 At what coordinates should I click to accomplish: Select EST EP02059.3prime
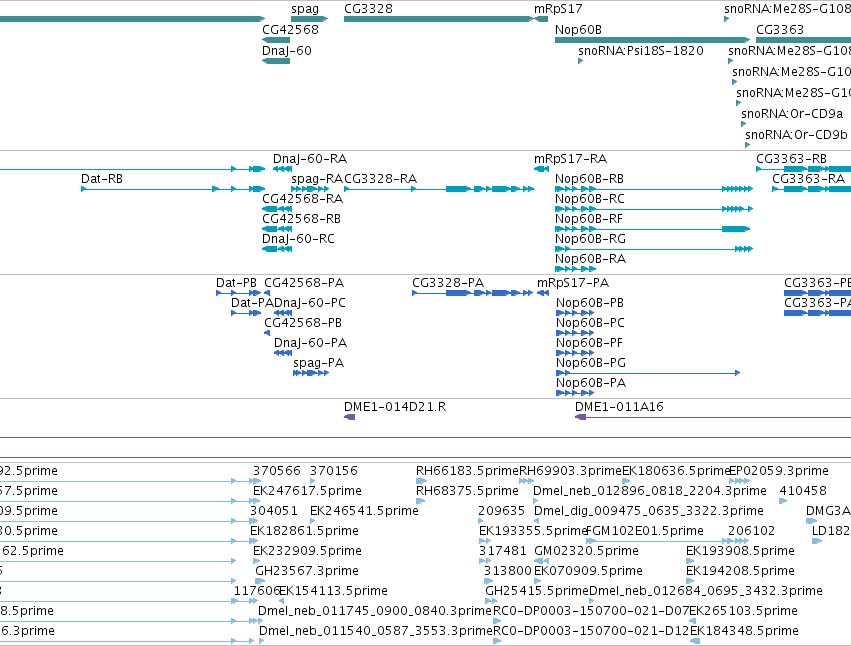point(779,471)
